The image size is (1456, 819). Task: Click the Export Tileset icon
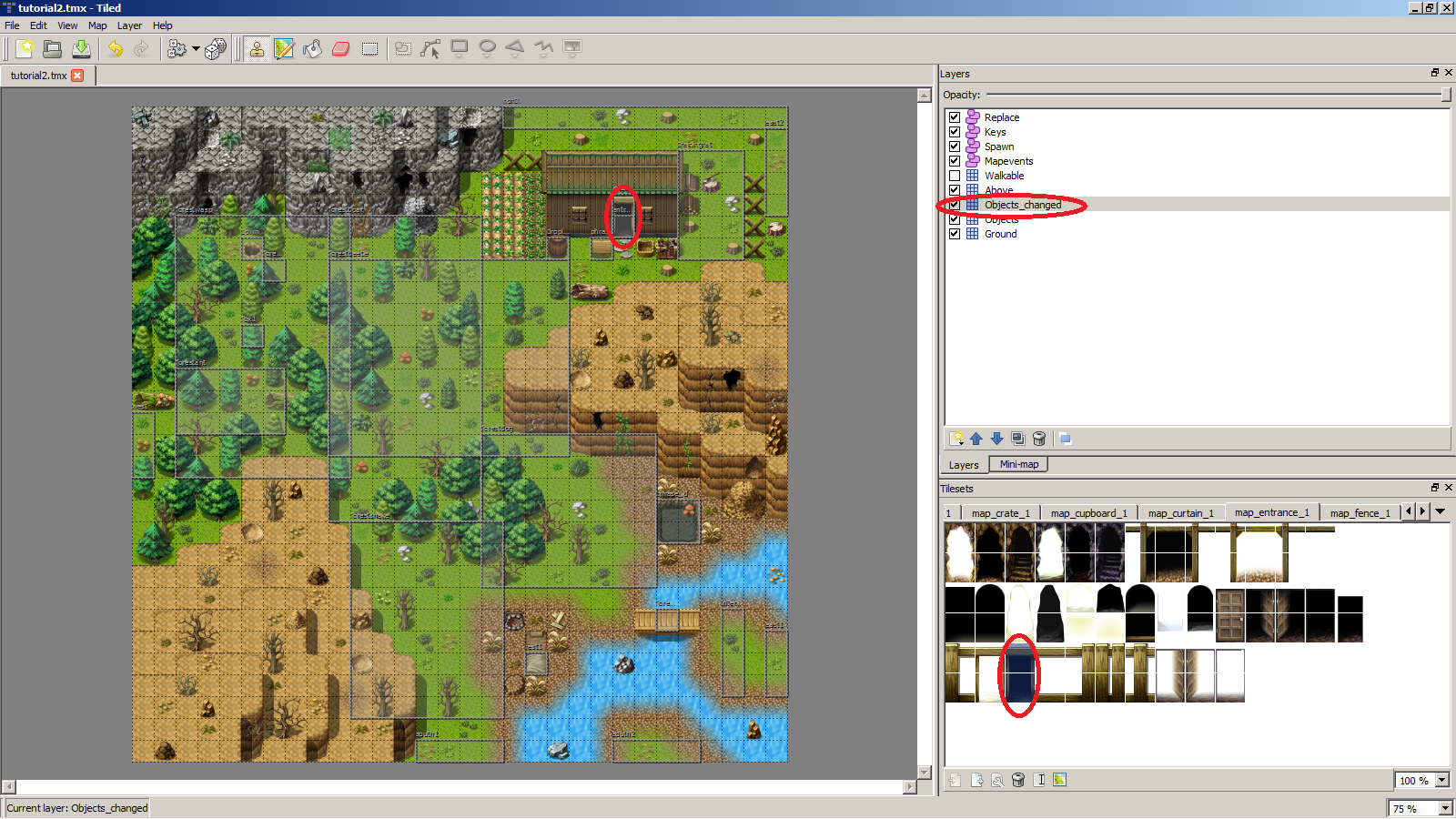976,780
